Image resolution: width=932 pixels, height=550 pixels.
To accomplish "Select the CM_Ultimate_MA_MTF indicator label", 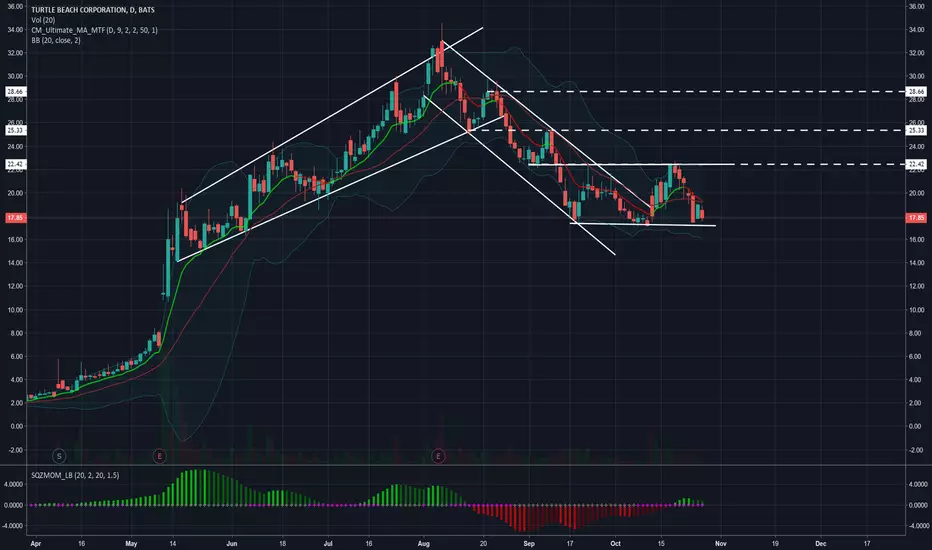I will (x=95, y=30).
